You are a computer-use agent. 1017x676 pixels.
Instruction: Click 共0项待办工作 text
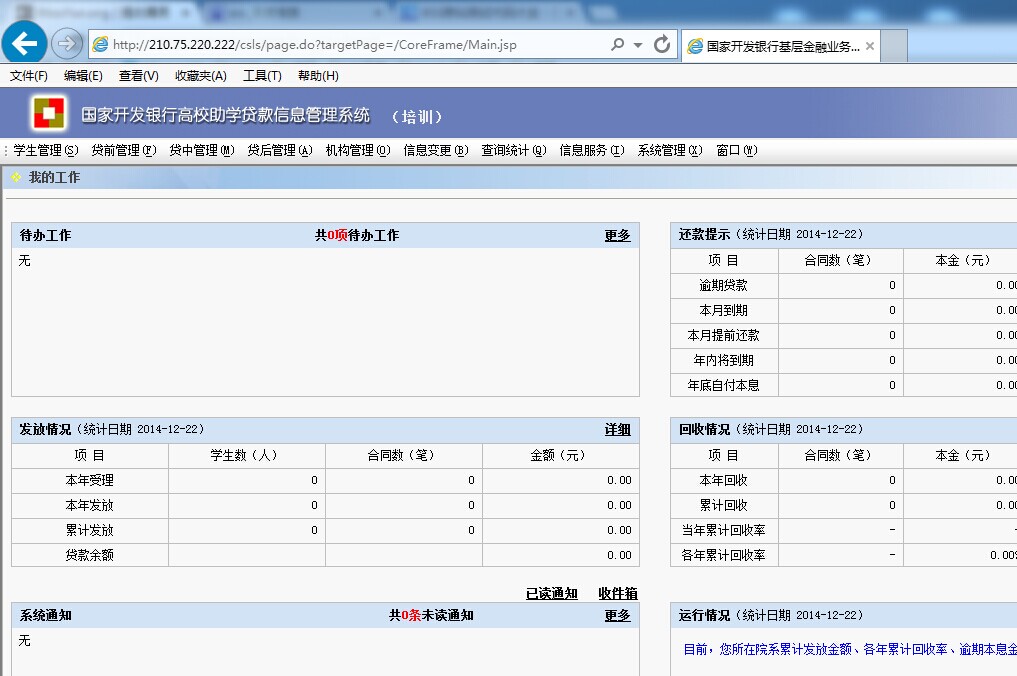357,235
